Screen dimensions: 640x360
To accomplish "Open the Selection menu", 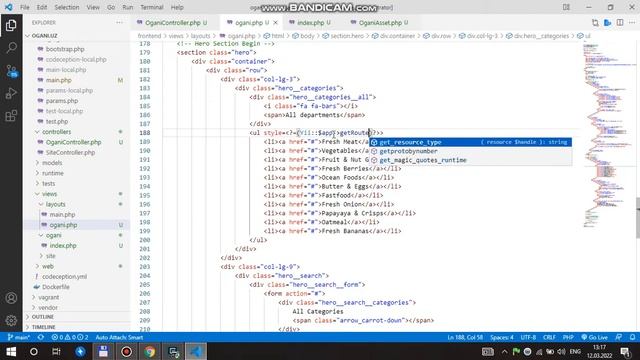I will (x=67, y=7).
